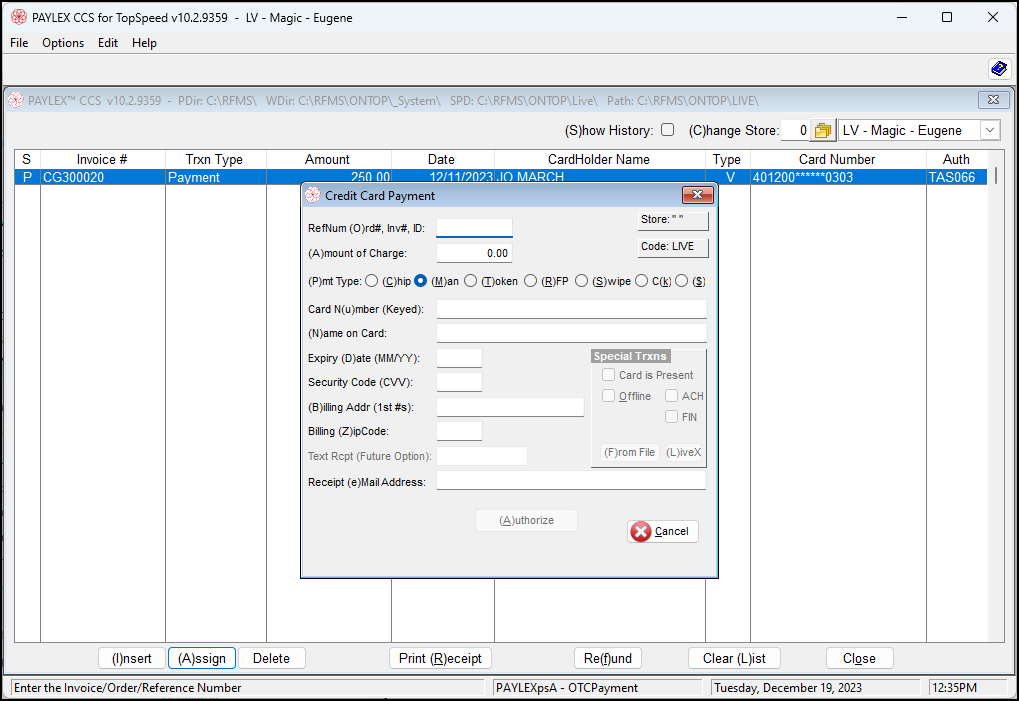The image size is (1019, 701).
Task: Check the Card is Present box
Action: point(608,375)
